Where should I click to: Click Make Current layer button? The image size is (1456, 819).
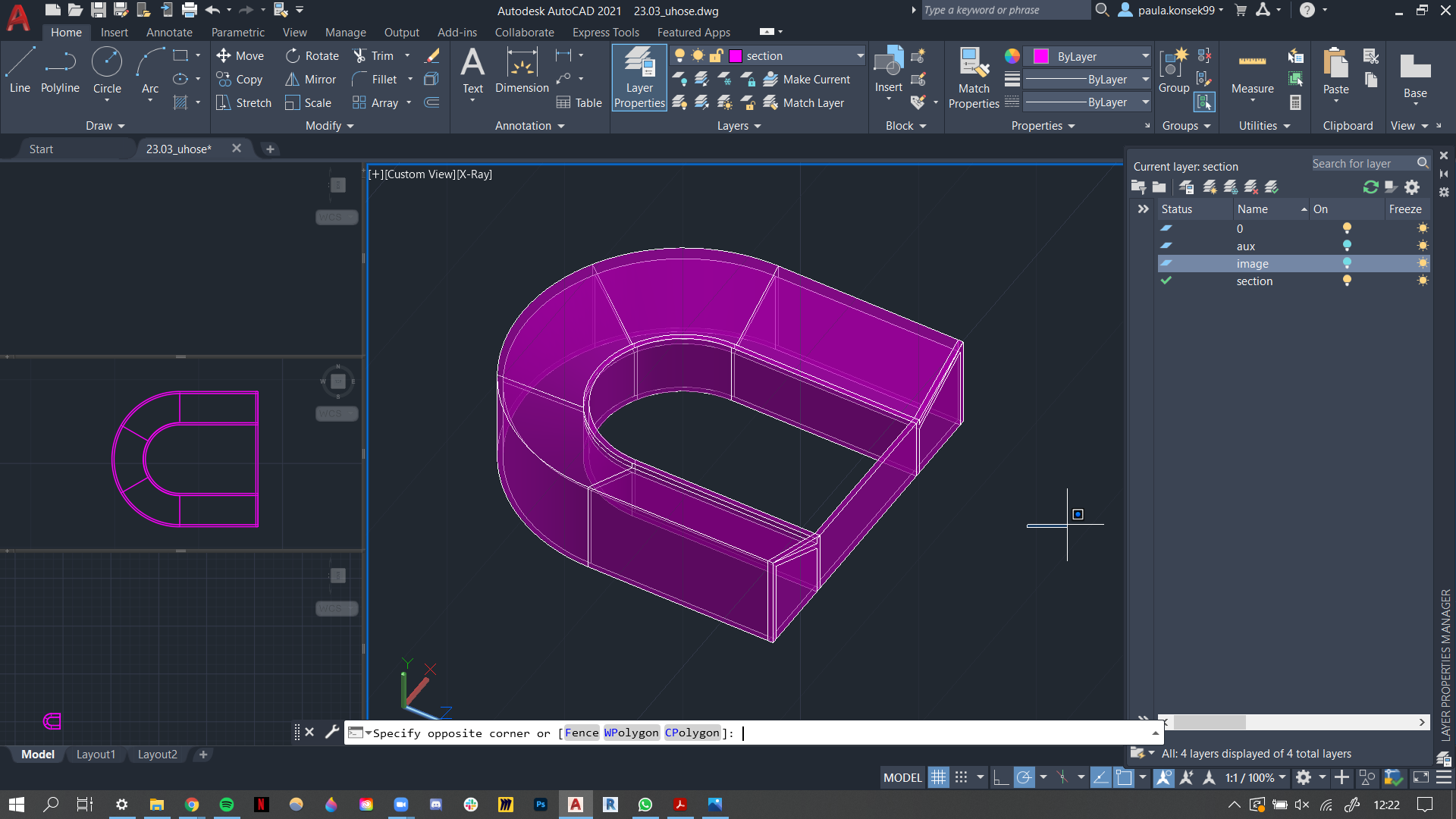pyautogui.click(x=807, y=79)
